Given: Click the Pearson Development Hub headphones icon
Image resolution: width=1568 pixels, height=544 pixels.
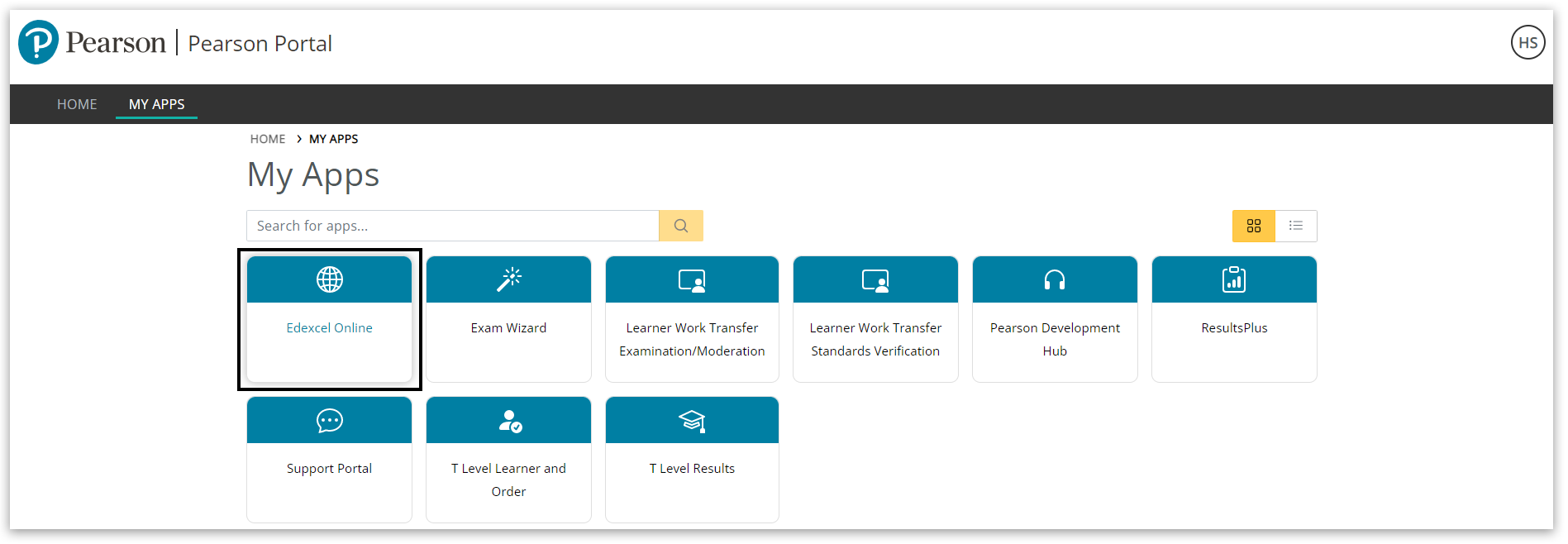Looking at the screenshot, I should pyautogui.click(x=1055, y=280).
